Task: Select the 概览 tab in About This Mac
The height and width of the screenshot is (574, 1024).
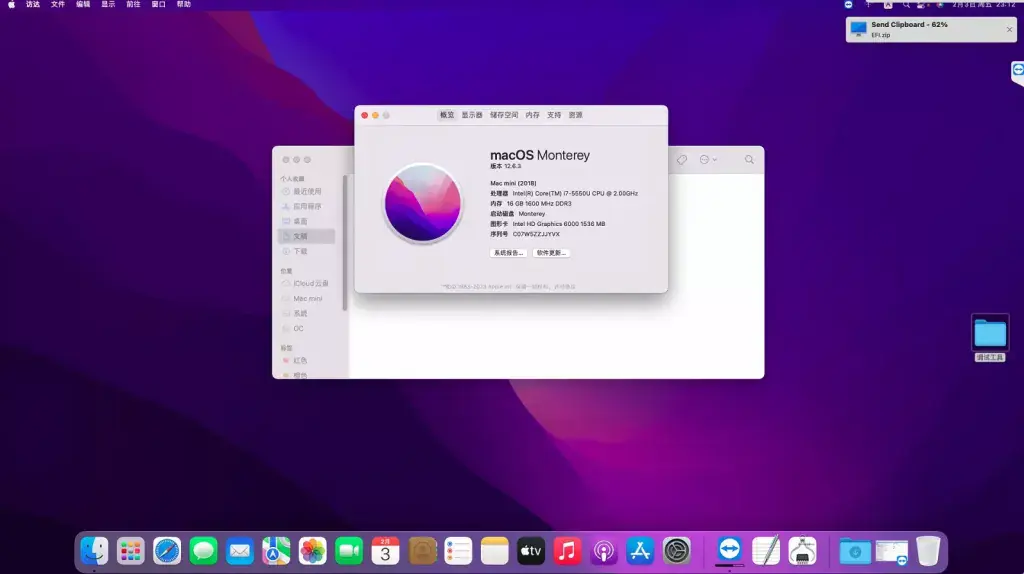Action: (447, 115)
